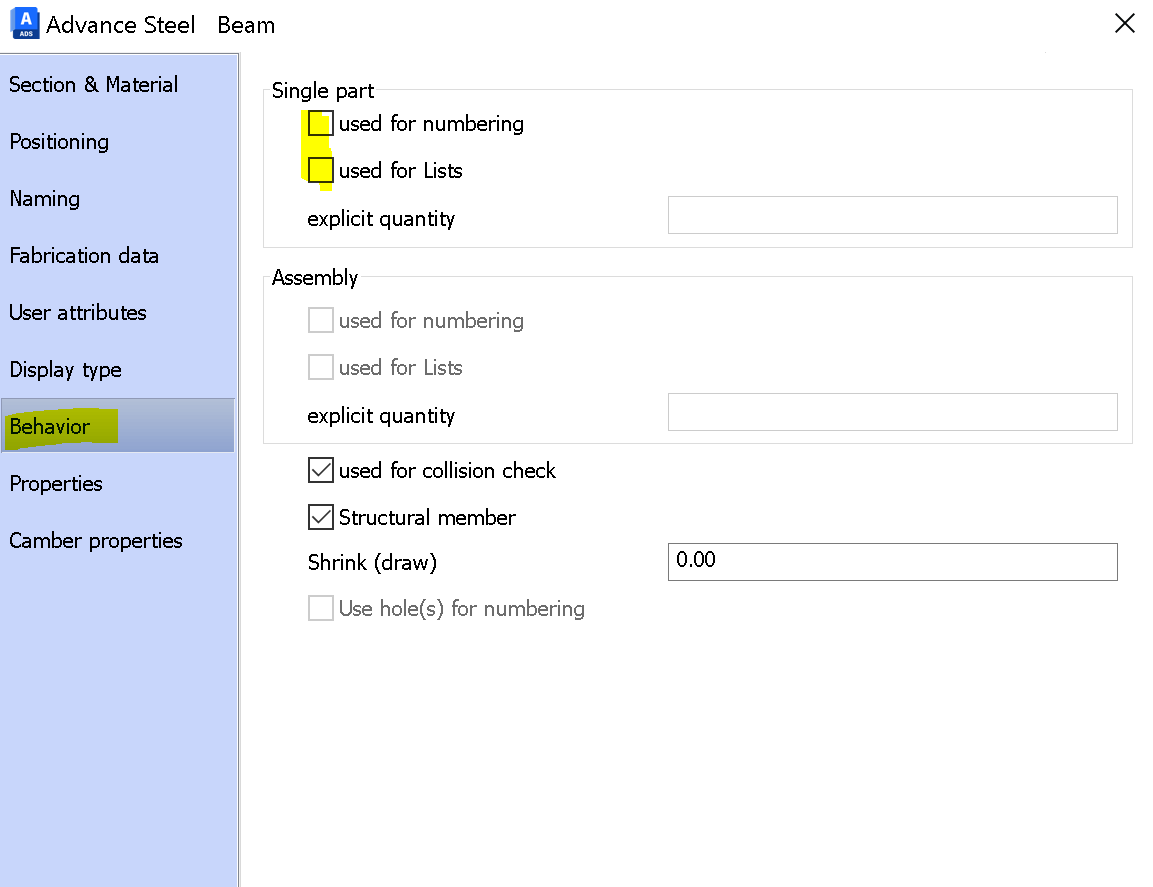Click the Shrink (draw) value field
This screenshot has width=1153, height=887.
[892, 562]
